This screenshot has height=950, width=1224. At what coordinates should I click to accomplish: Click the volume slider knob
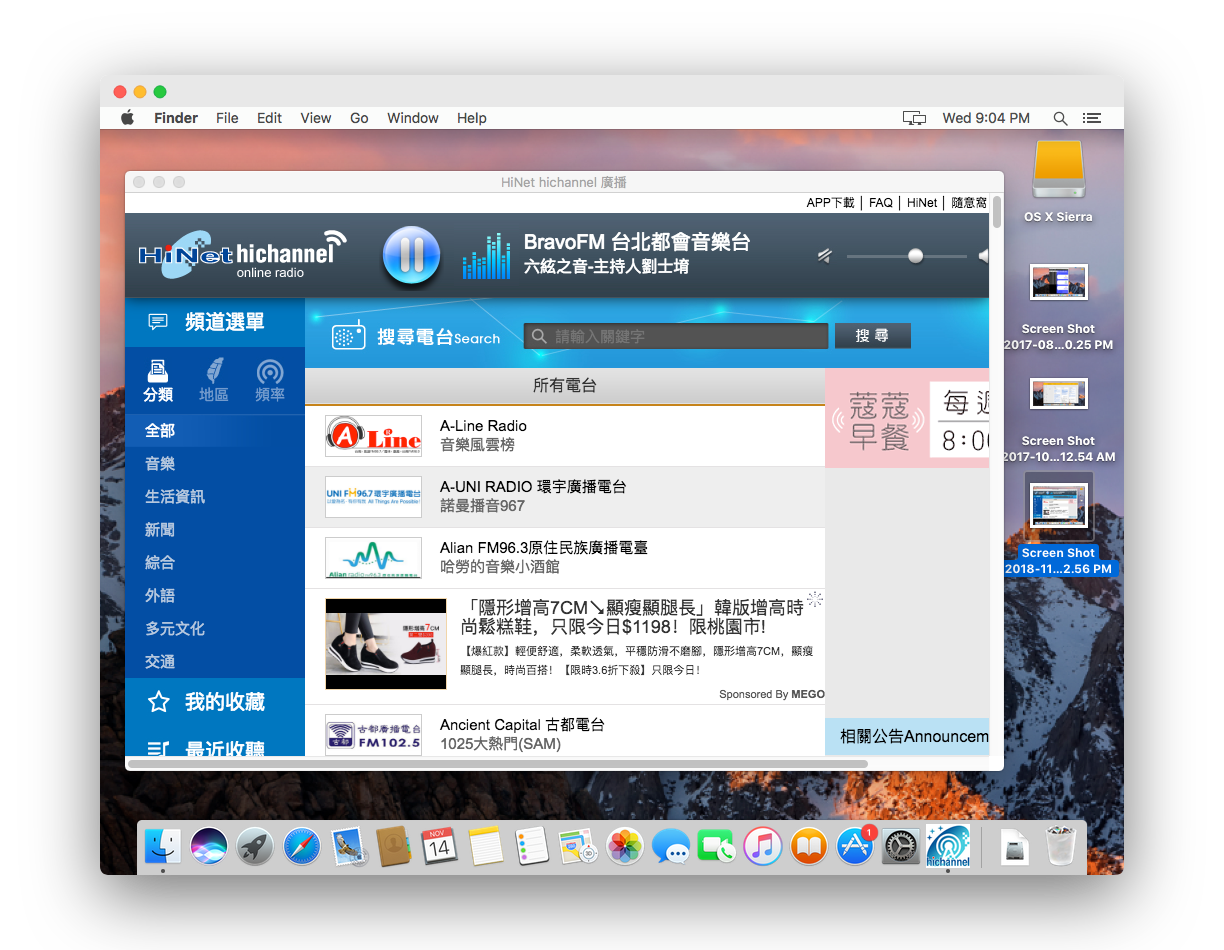(915, 256)
